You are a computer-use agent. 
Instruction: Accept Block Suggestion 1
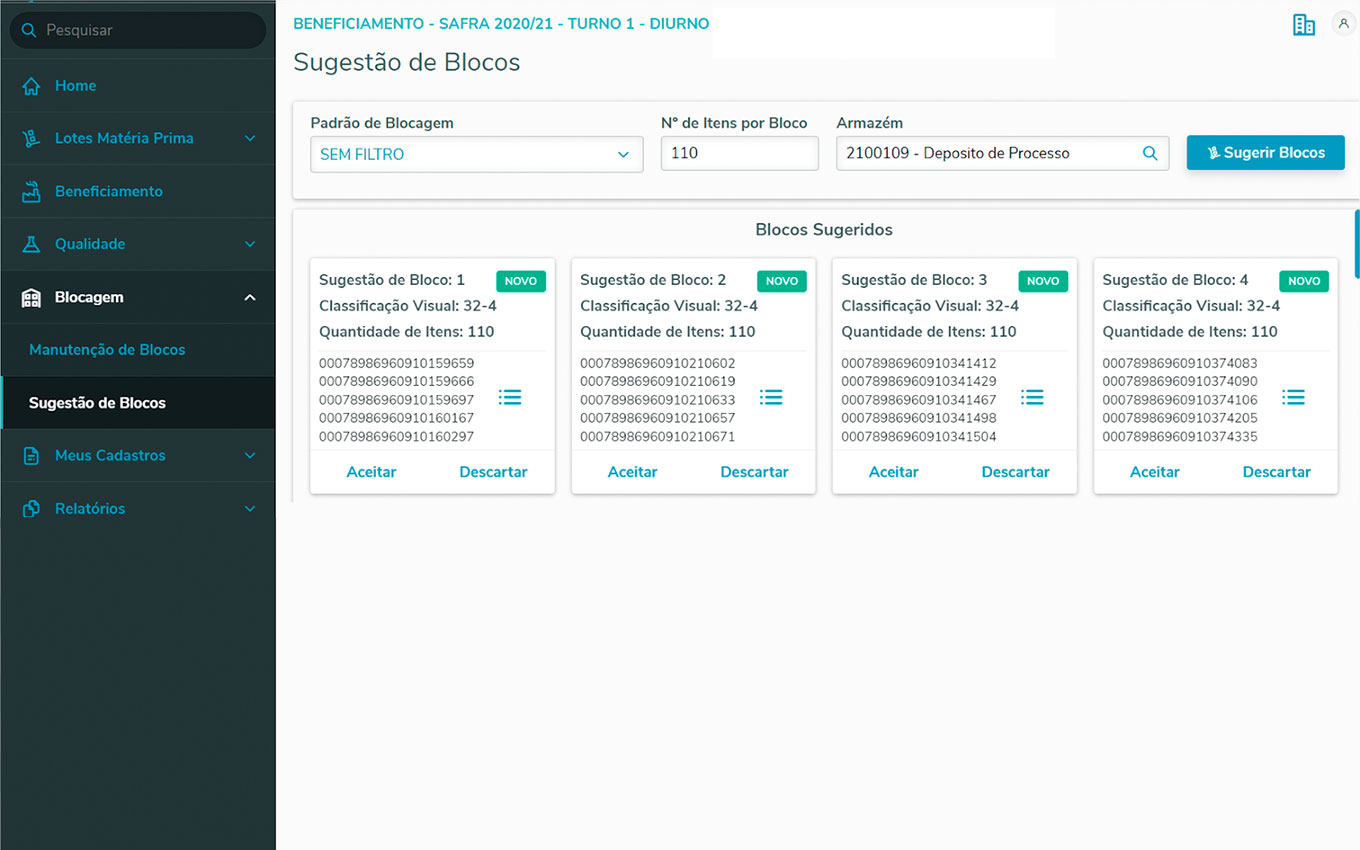coord(371,472)
